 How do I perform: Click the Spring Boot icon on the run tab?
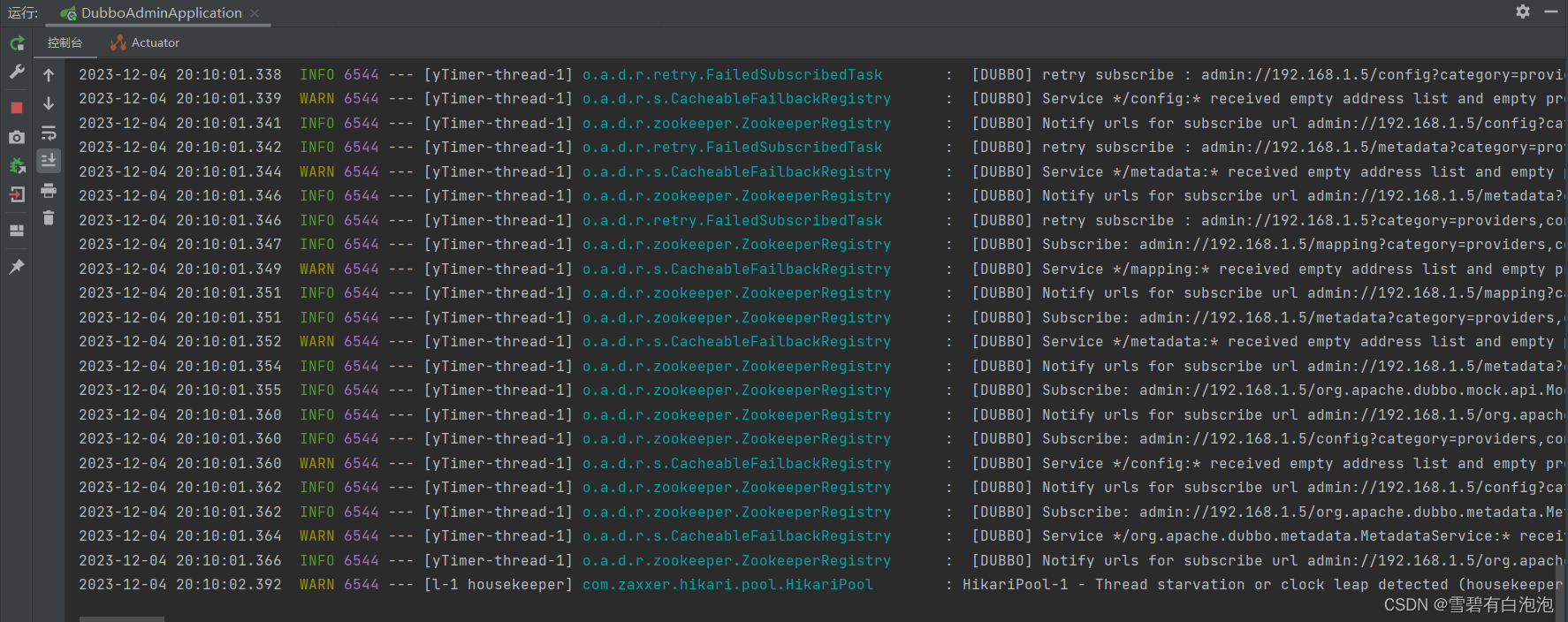pyautogui.click(x=68, y=13)
